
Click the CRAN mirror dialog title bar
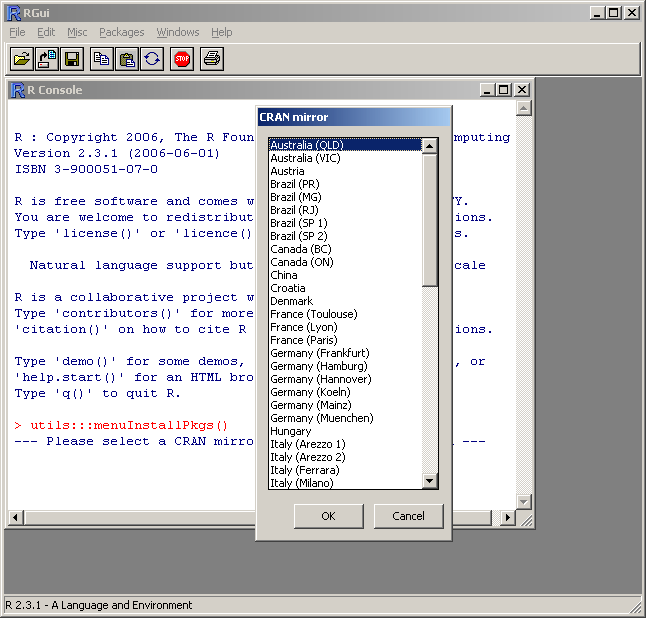[x=353, y=117]
